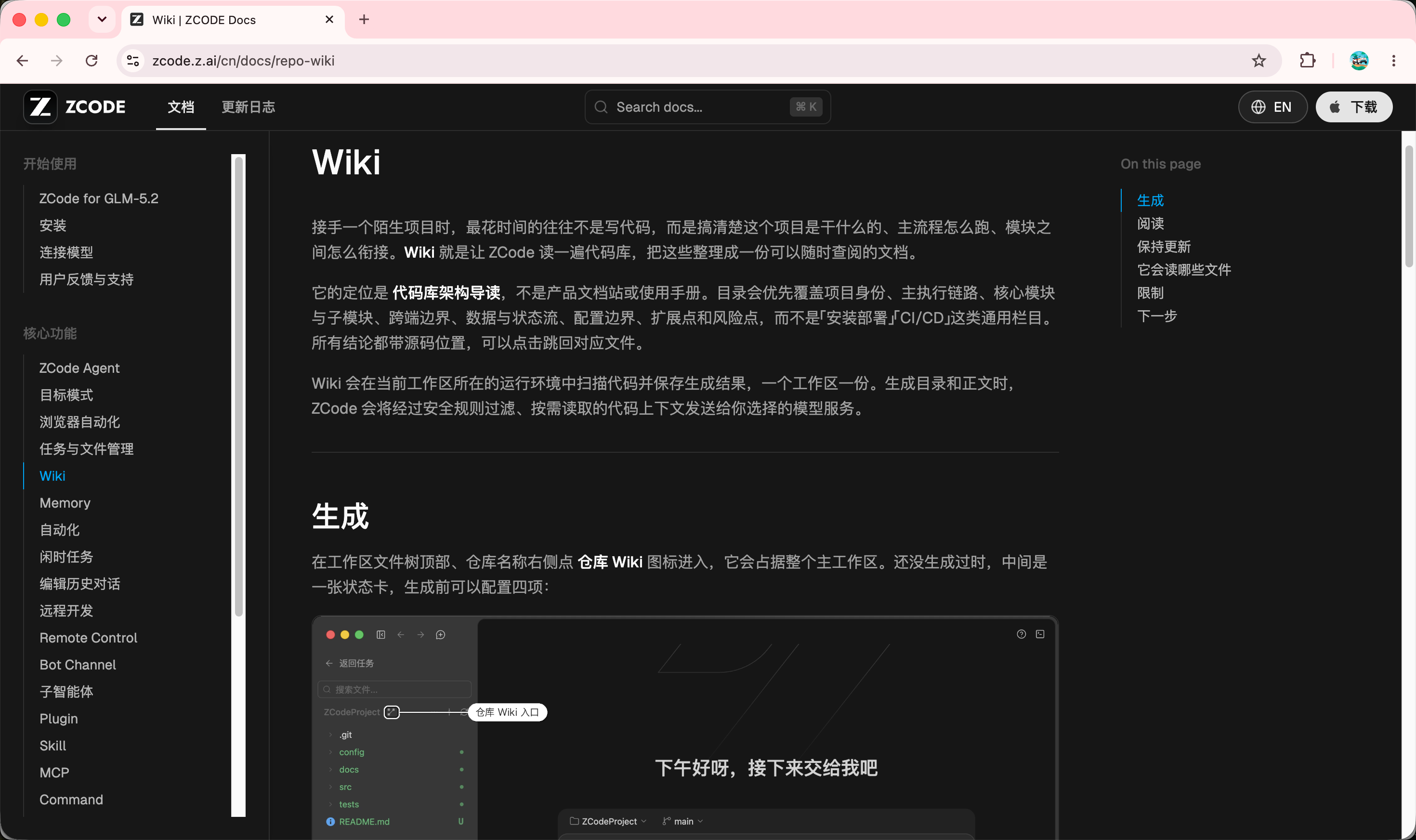The width and height of the screenshot is (1416, 840).
Task: Open the Chrome profile avatar
Action: tap(1359, 61)
